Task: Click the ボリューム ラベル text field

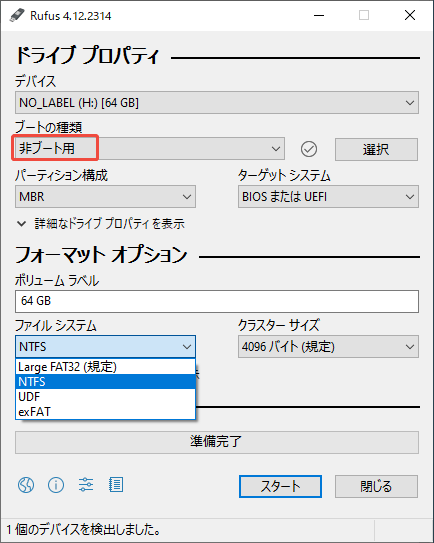Action: coord(217,301)
